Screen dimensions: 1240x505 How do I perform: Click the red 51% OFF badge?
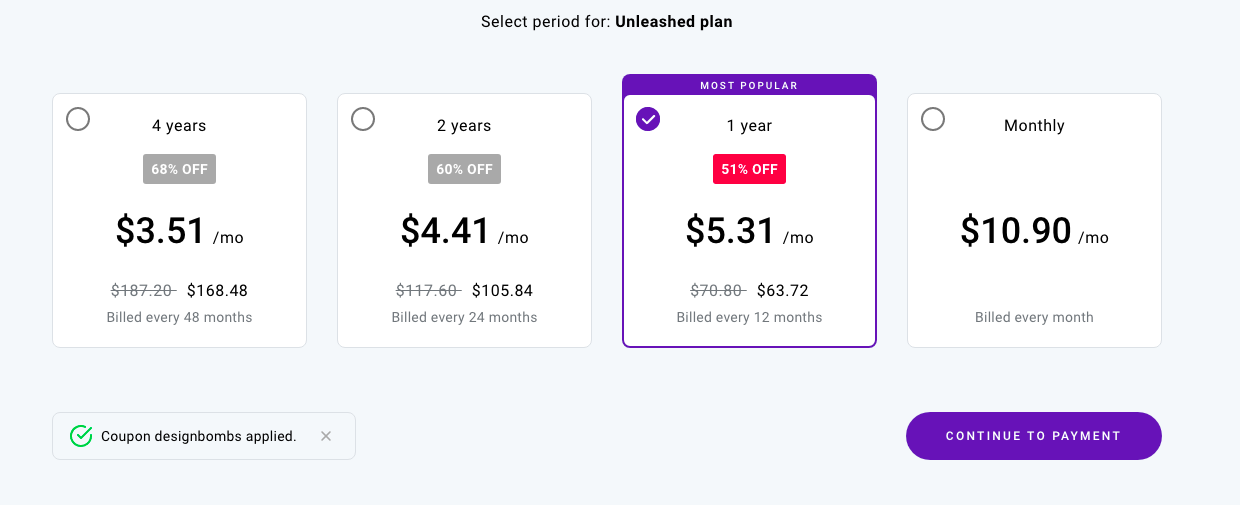click(749, 169)
